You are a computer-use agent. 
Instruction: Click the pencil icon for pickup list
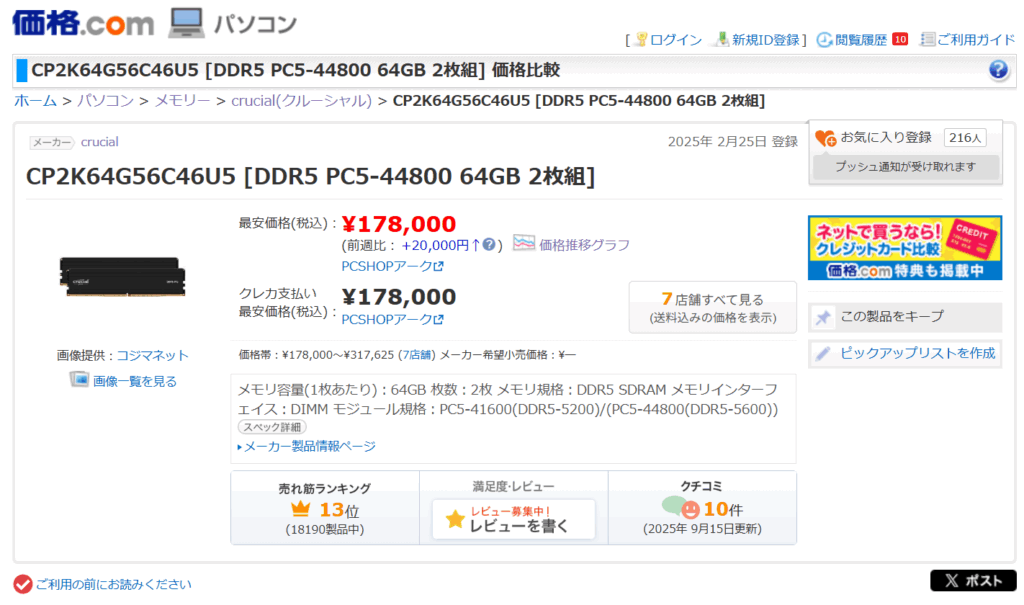point(823,353)
